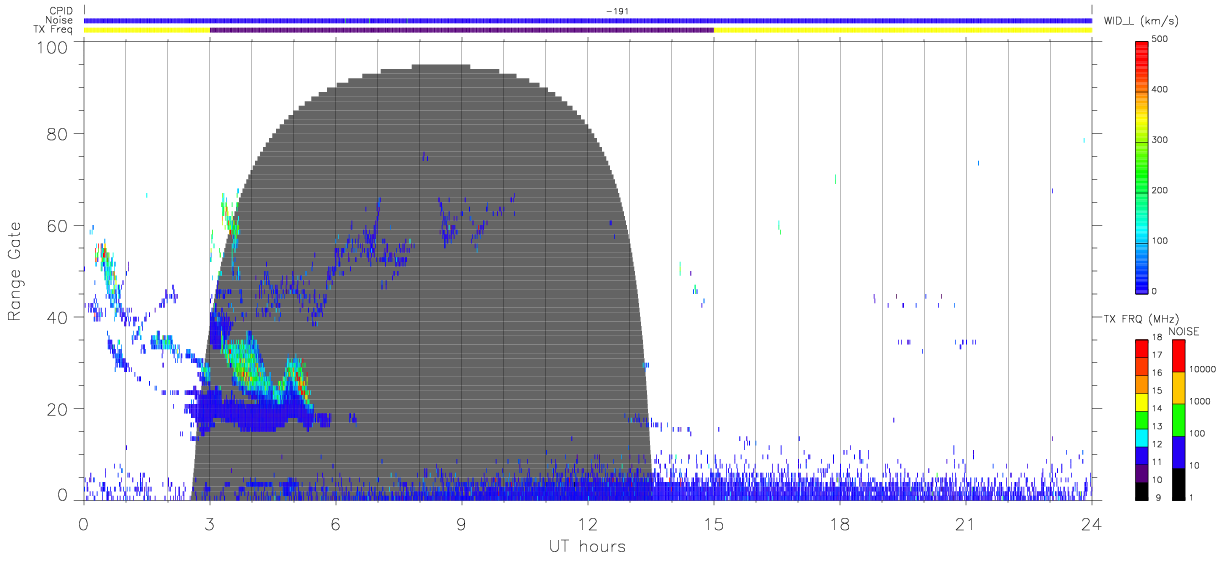Click the 18 tick on the UT hours axis
The width and height of the screenshot is (1228, 567).
coord(840,523)
